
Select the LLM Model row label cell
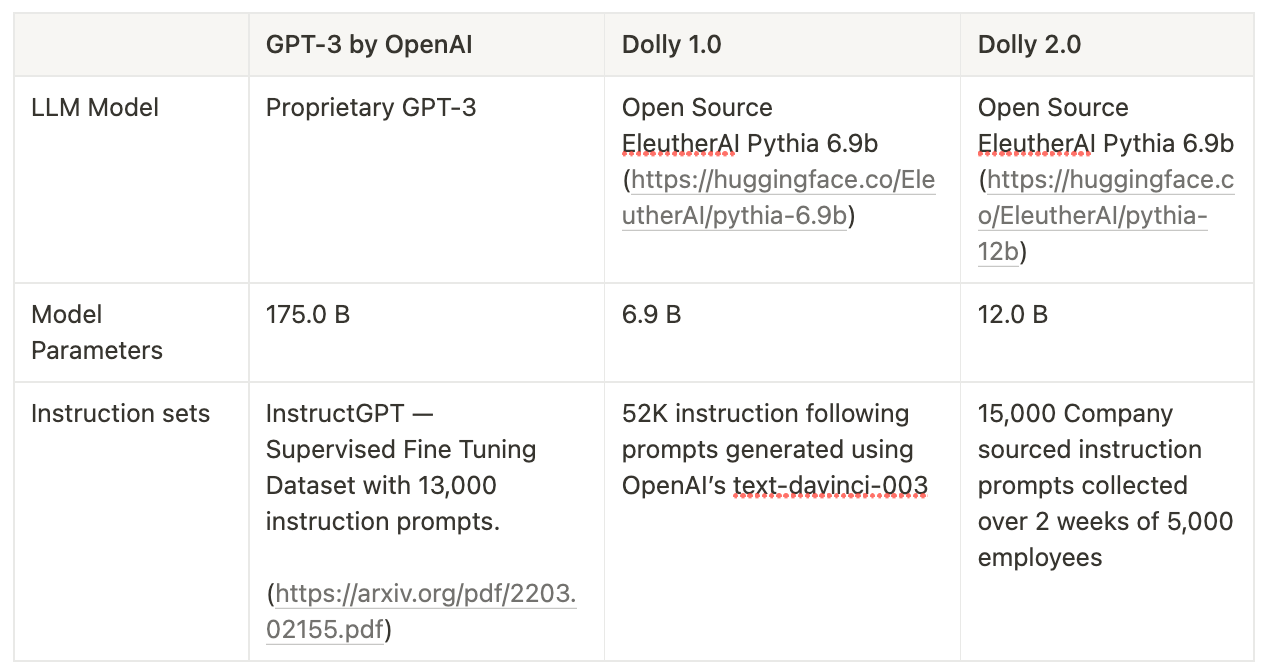pos(132,180)
